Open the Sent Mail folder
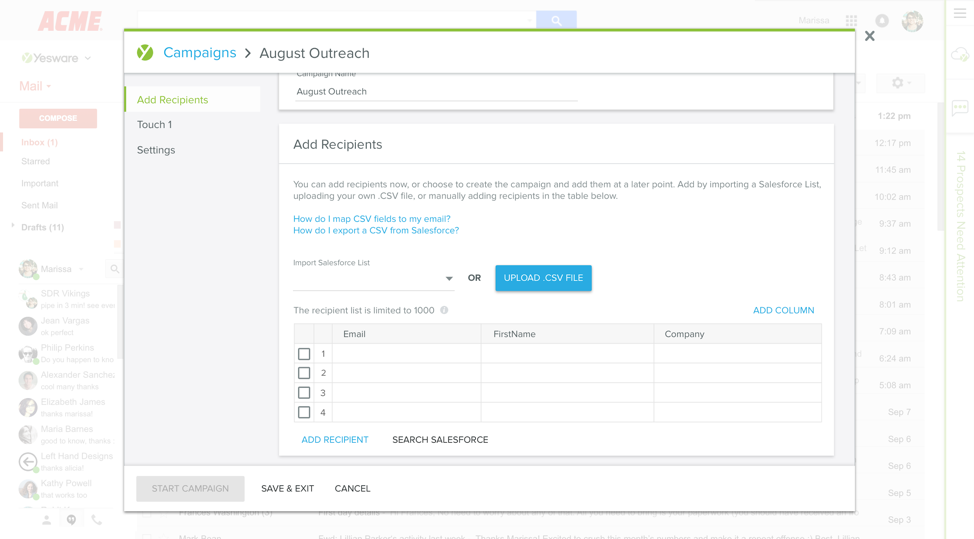The width and height of the screenshot is (974, 539). pos(39,206)
